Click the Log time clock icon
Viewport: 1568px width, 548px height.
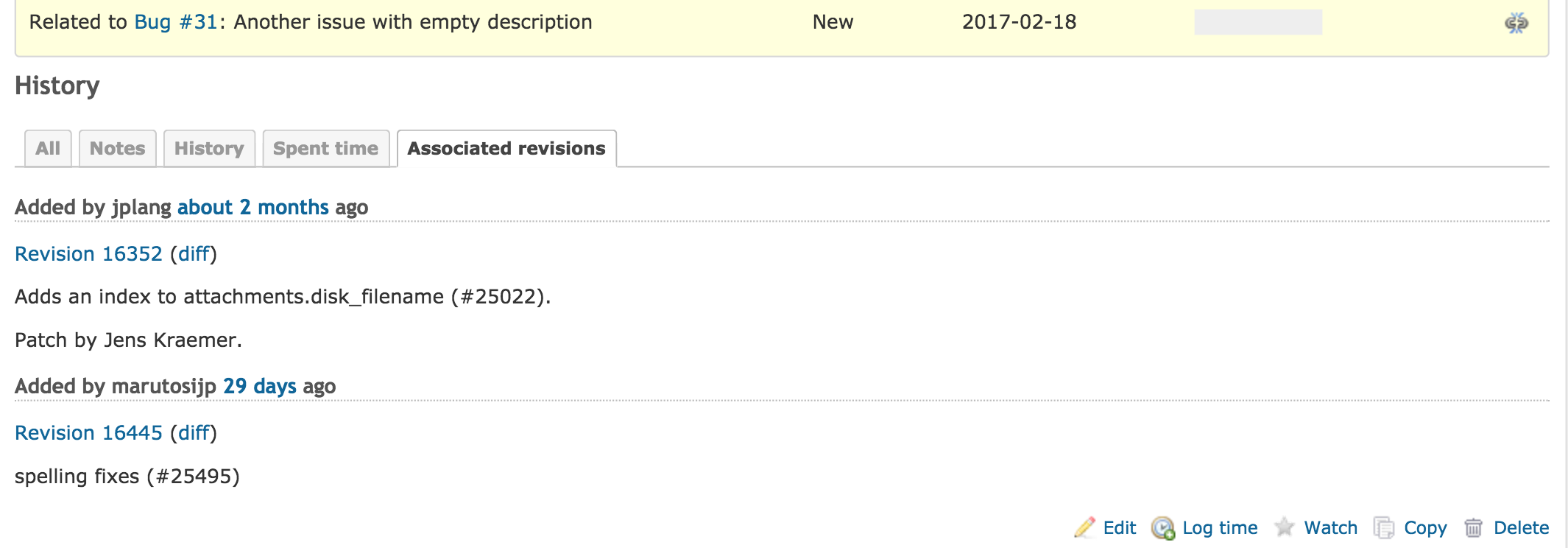pyautogui.click(x=1163, y=527)
